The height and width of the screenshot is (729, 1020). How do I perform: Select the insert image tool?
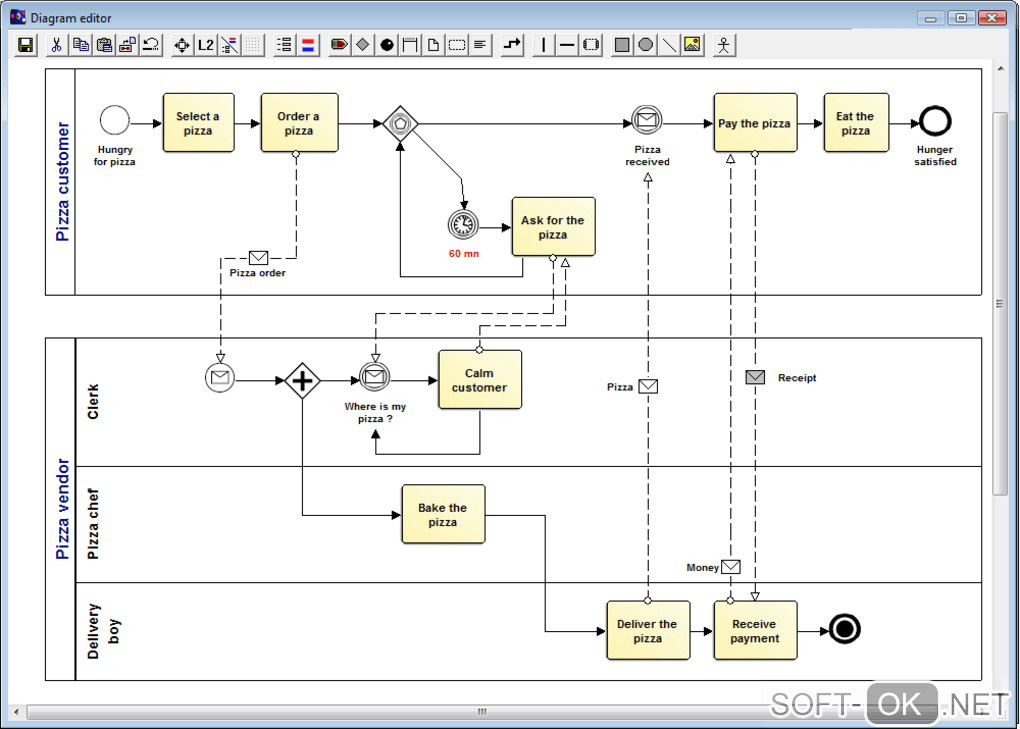[x=693, y=45]
